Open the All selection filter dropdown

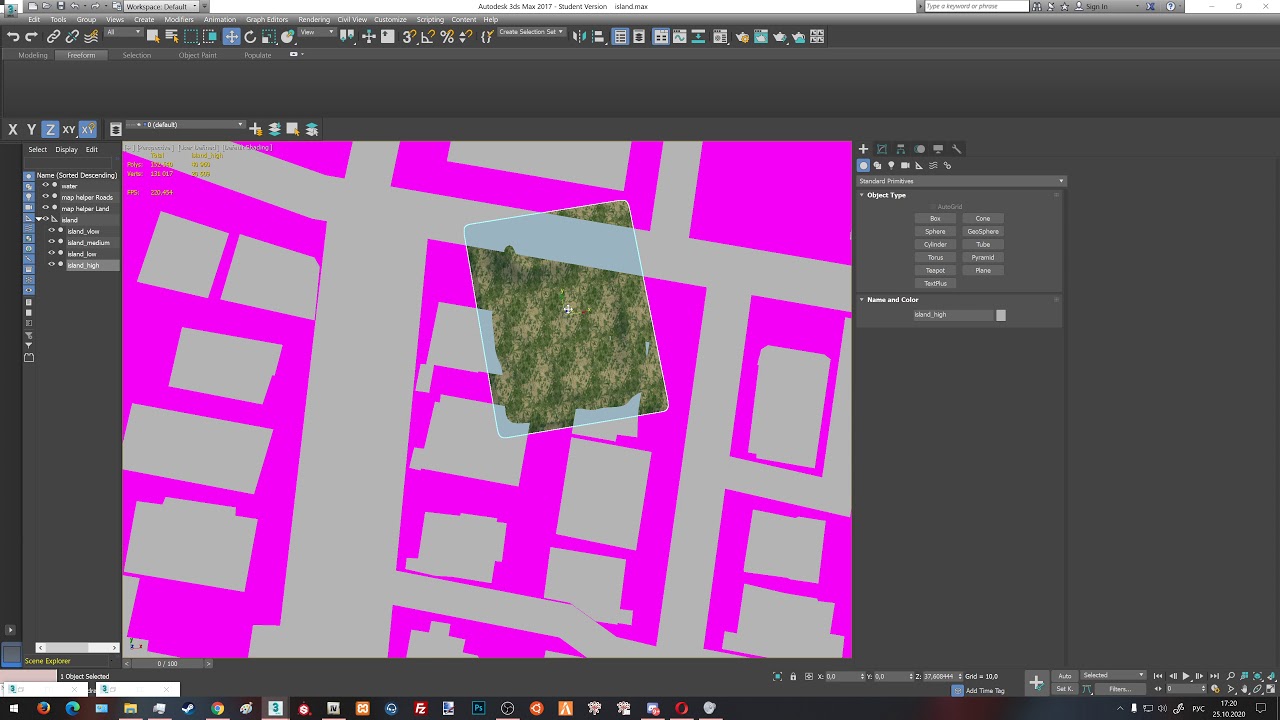coord(123,33)
